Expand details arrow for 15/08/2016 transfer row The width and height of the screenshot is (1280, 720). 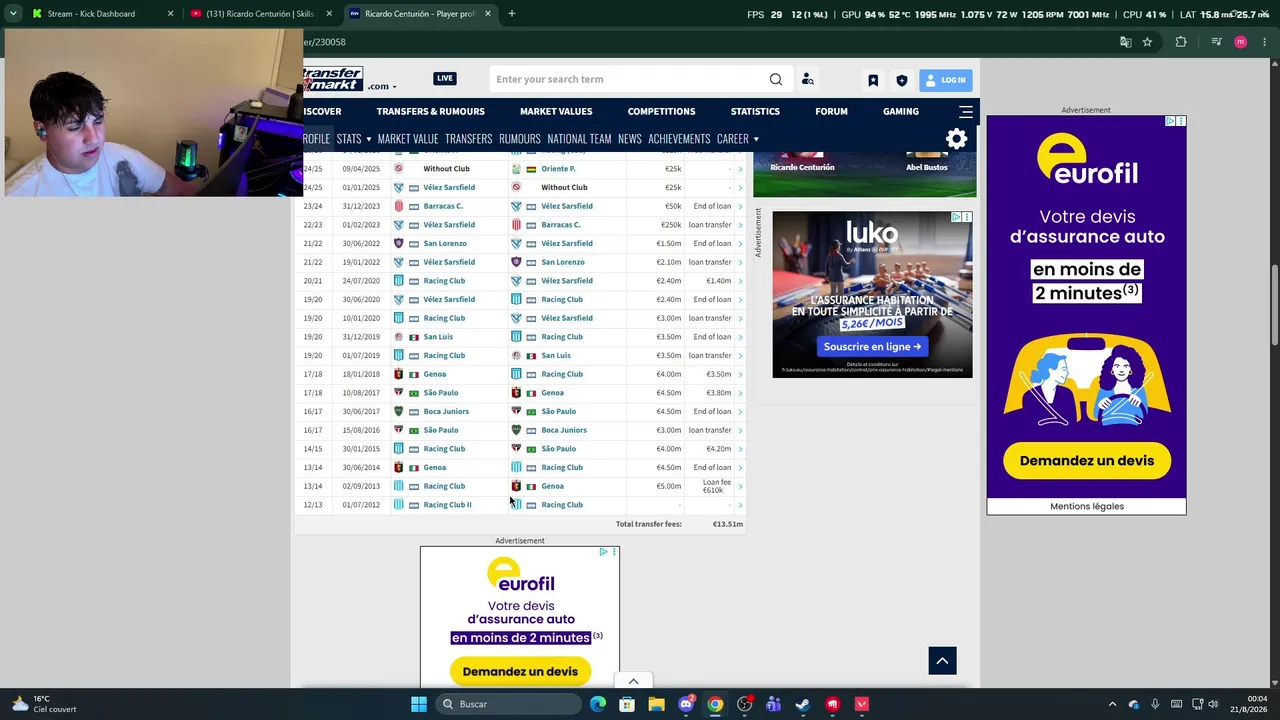740,430
